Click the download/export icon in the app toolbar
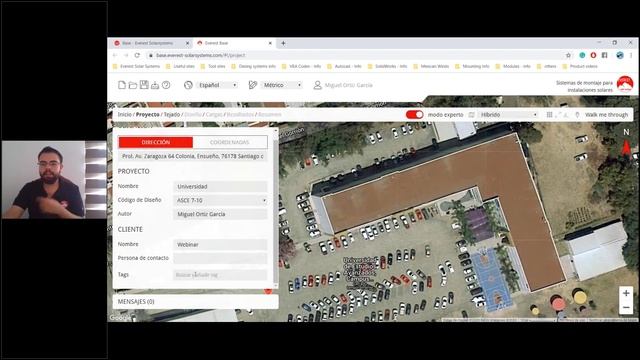 [155, 85]
